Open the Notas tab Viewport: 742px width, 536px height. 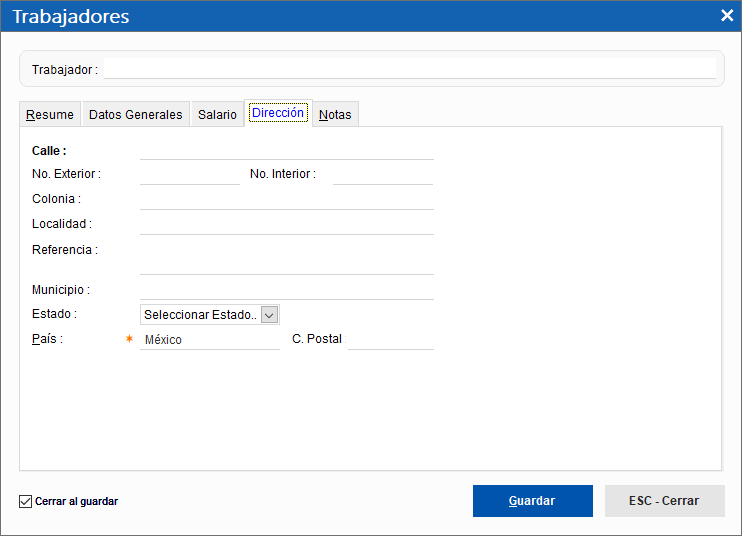coord(335,114)
